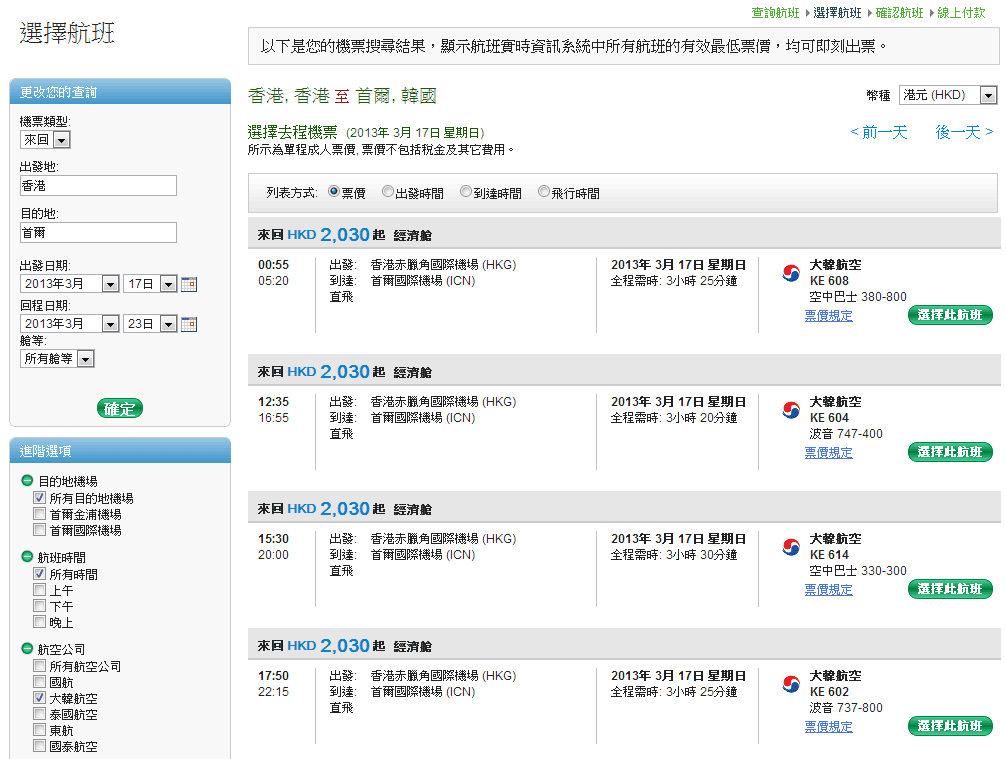Collapse the 航班時間 filter section

[27, 557]
